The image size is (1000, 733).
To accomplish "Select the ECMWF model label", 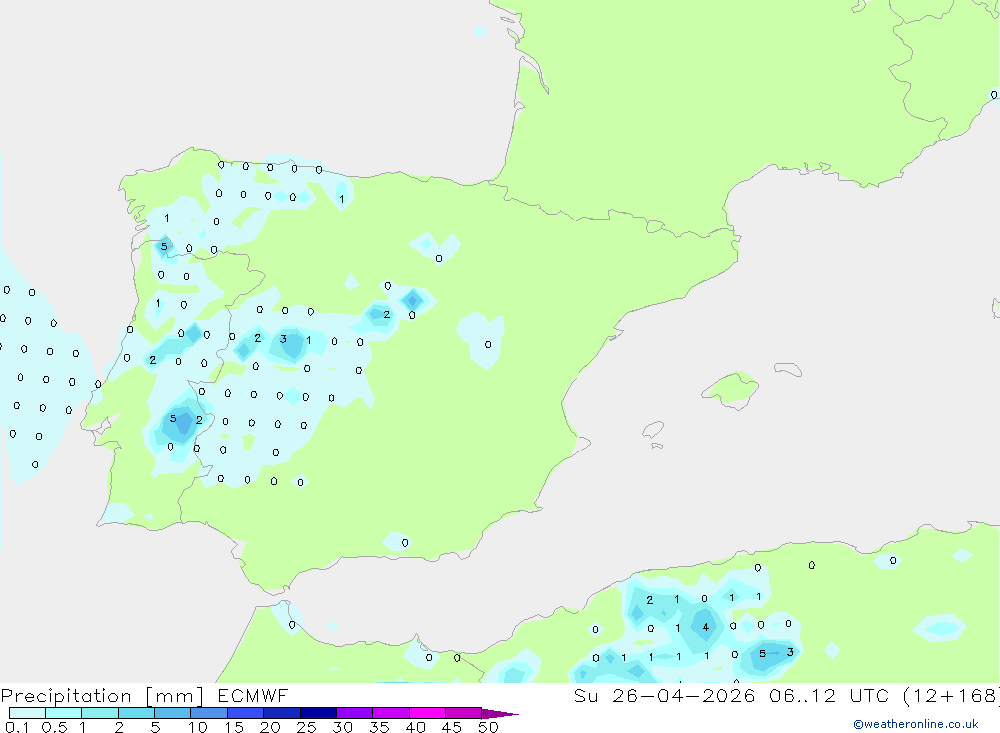I will coord(253,695).
